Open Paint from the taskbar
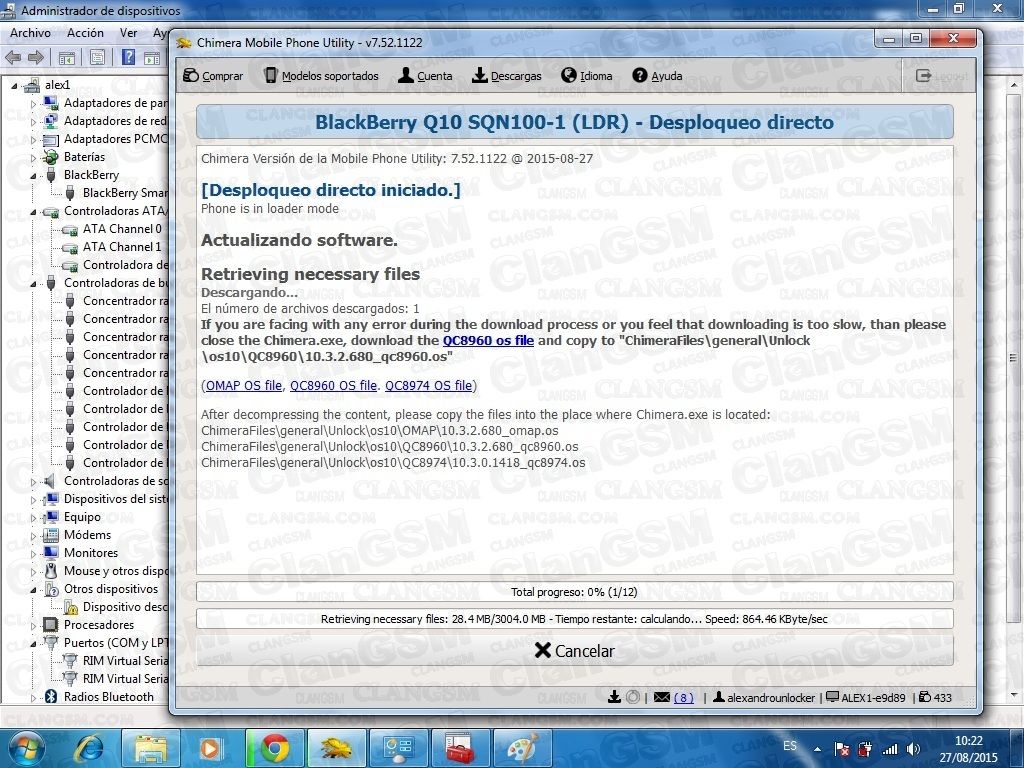1024x768 pixels. (x=522, y=748)
